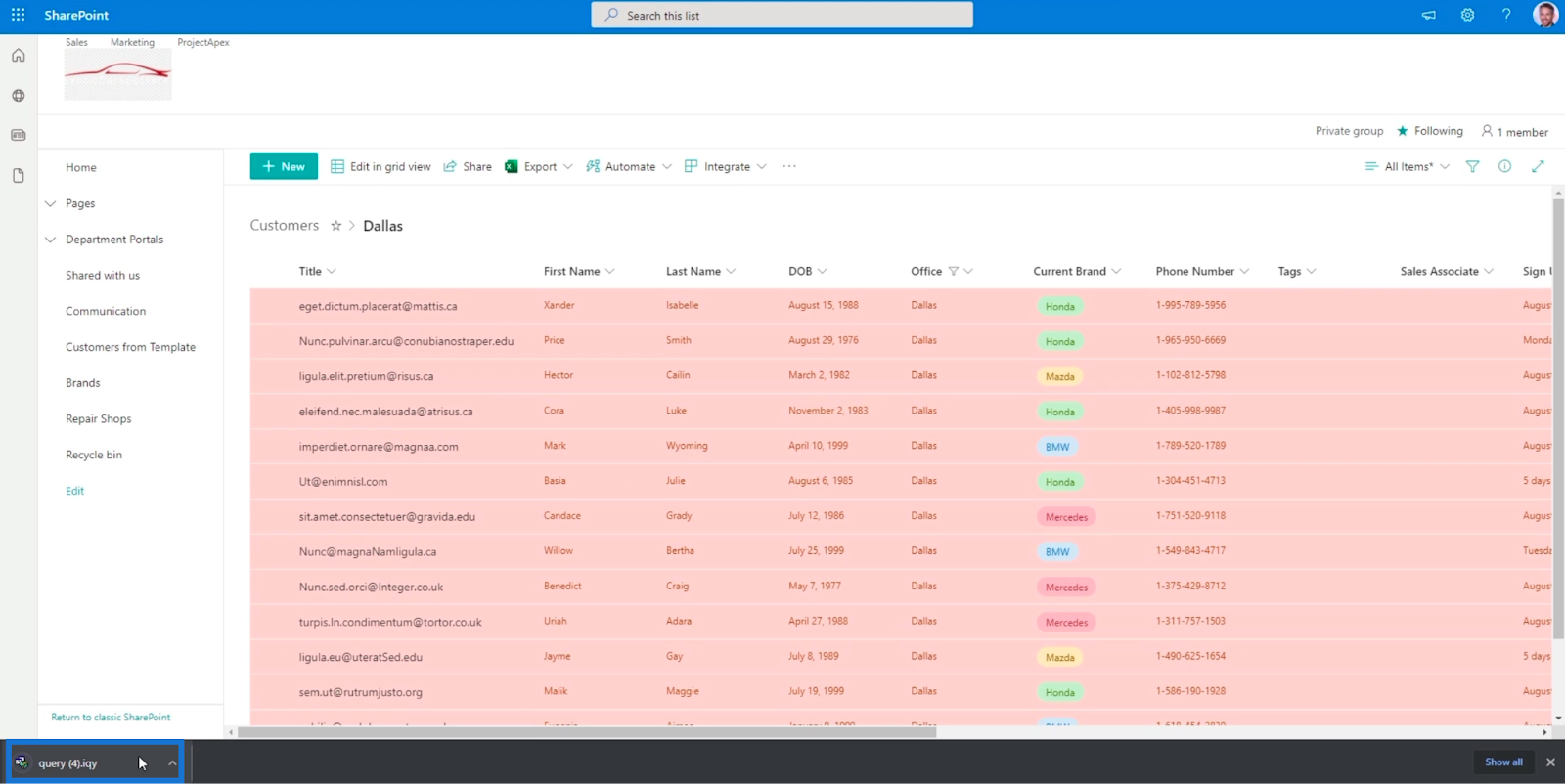Image resolution: width=1565 pixels, height=784 pixels.
Task: Click the BMW tag in Mark's row
Action: tap(1057, 447)
